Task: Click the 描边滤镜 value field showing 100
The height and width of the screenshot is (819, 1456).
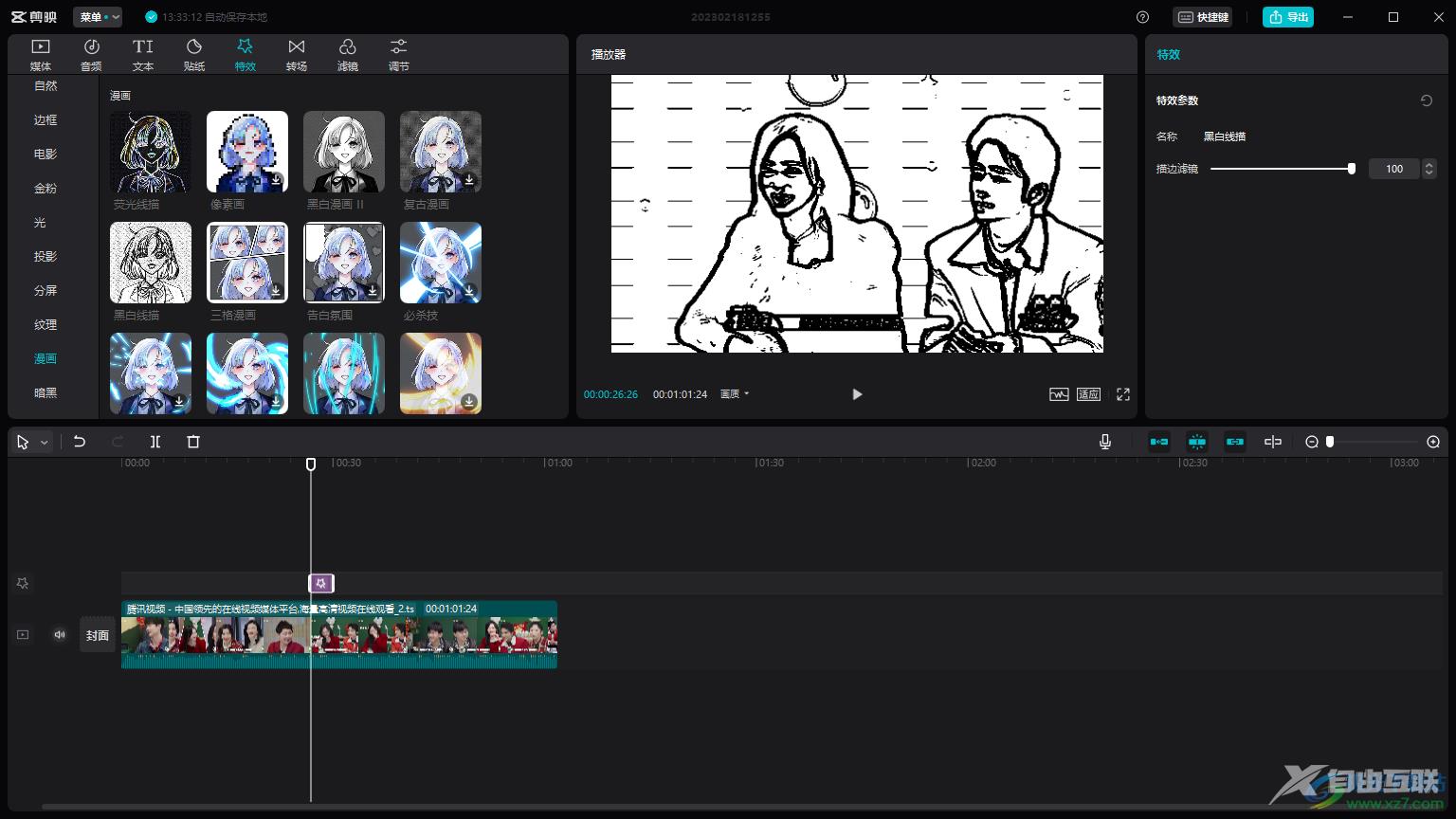Action: (x=1393, y=169)
